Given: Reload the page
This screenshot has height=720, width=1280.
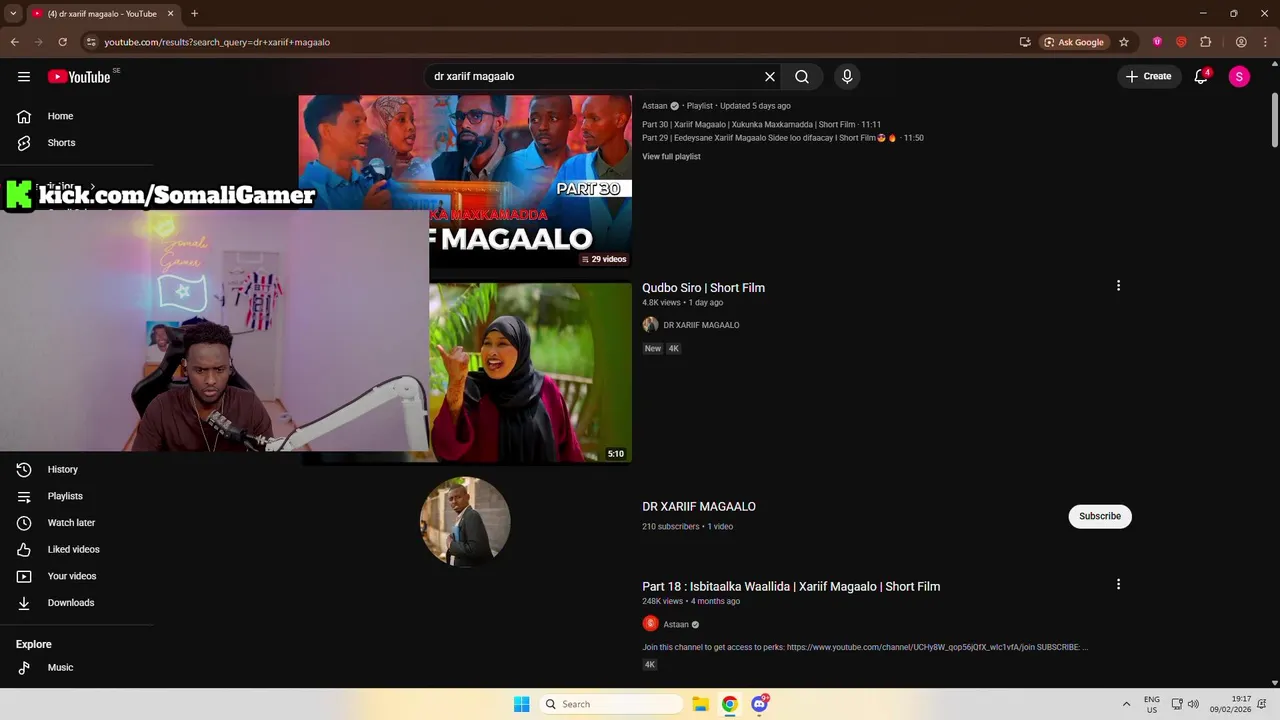Looking at the screenshot, I should pos(62,42).
